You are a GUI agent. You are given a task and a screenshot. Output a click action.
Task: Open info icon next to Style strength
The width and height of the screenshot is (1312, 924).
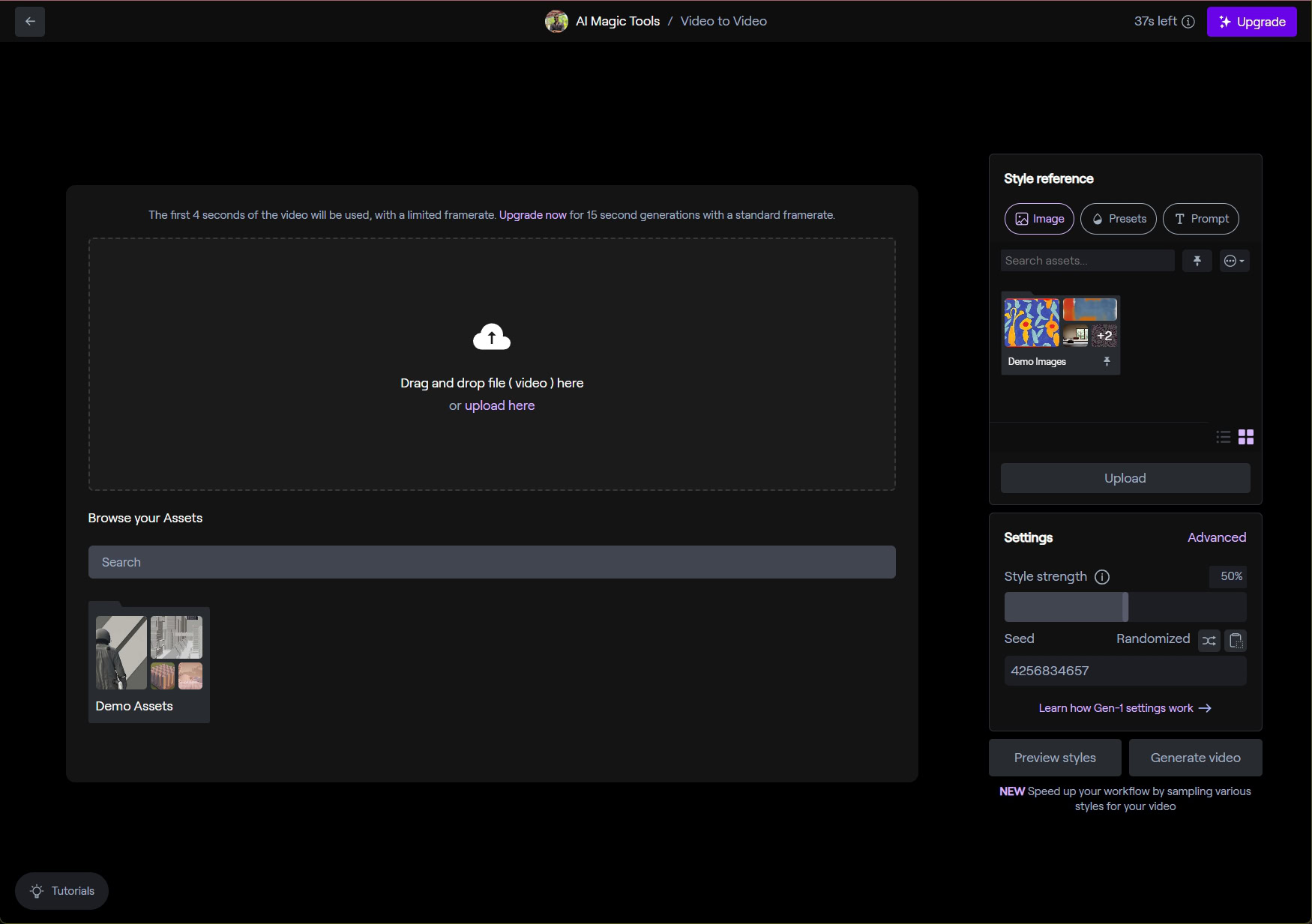(1102, 577)
